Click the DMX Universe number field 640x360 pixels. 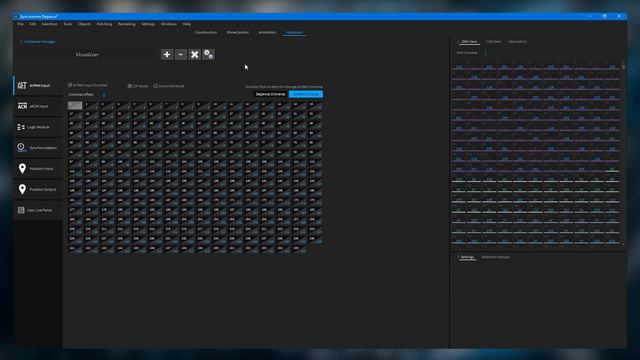[x=486, y=53]
